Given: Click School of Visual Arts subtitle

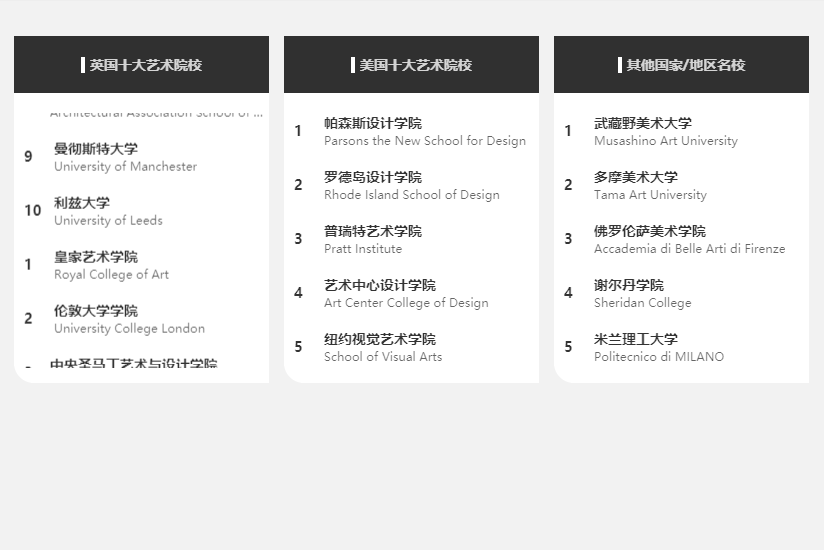Looking at the screenshot, I should [x=383, y=357].
